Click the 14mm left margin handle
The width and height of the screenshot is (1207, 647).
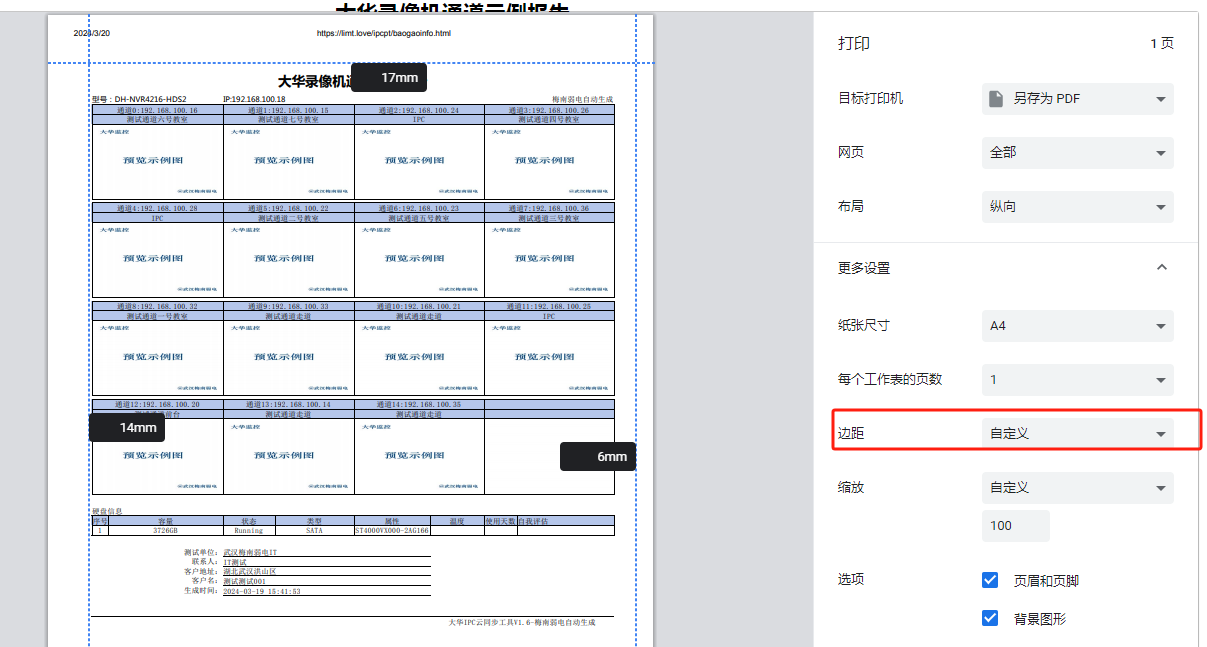(127, 427)
